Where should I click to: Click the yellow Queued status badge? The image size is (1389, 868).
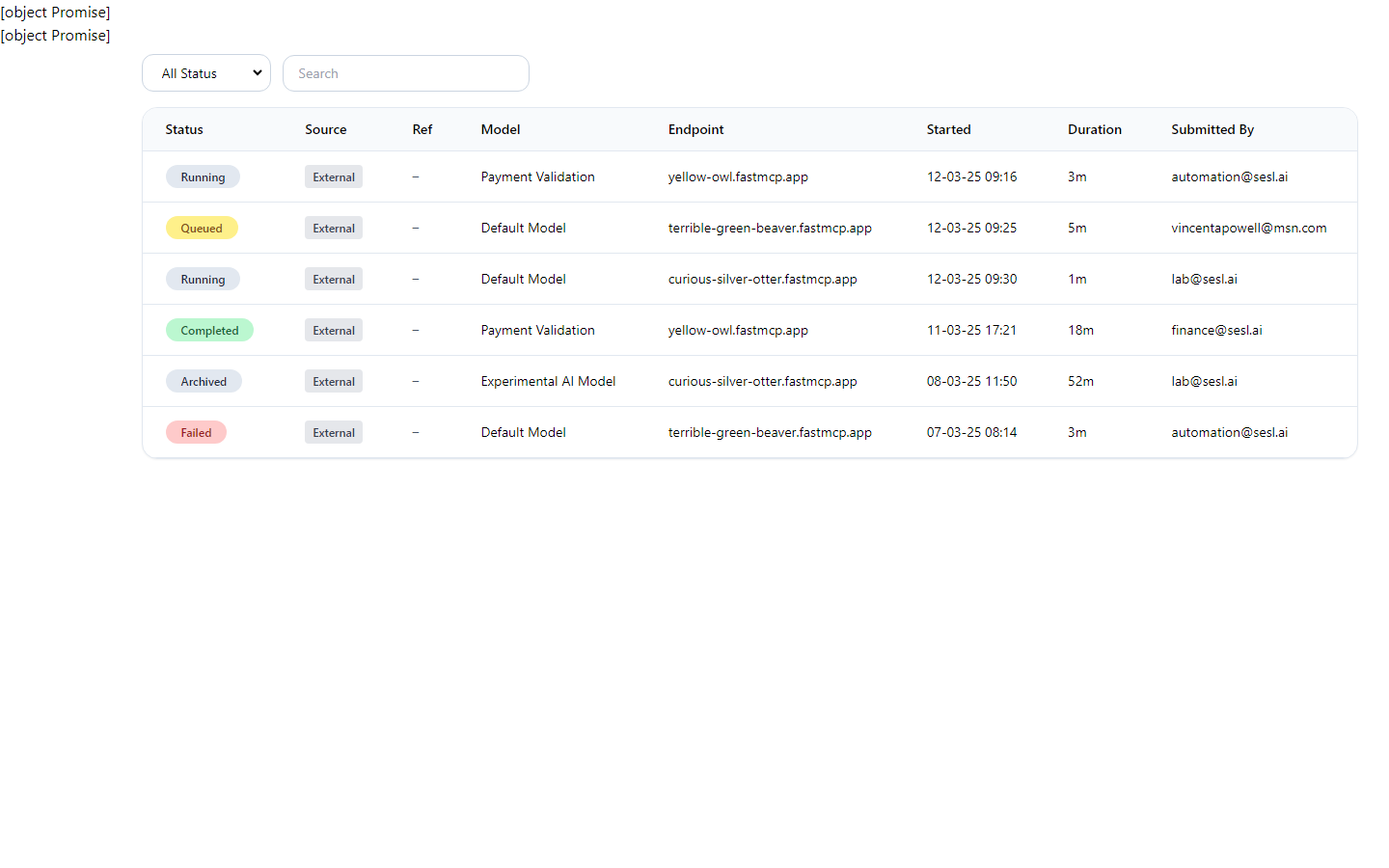coord(202,229)
